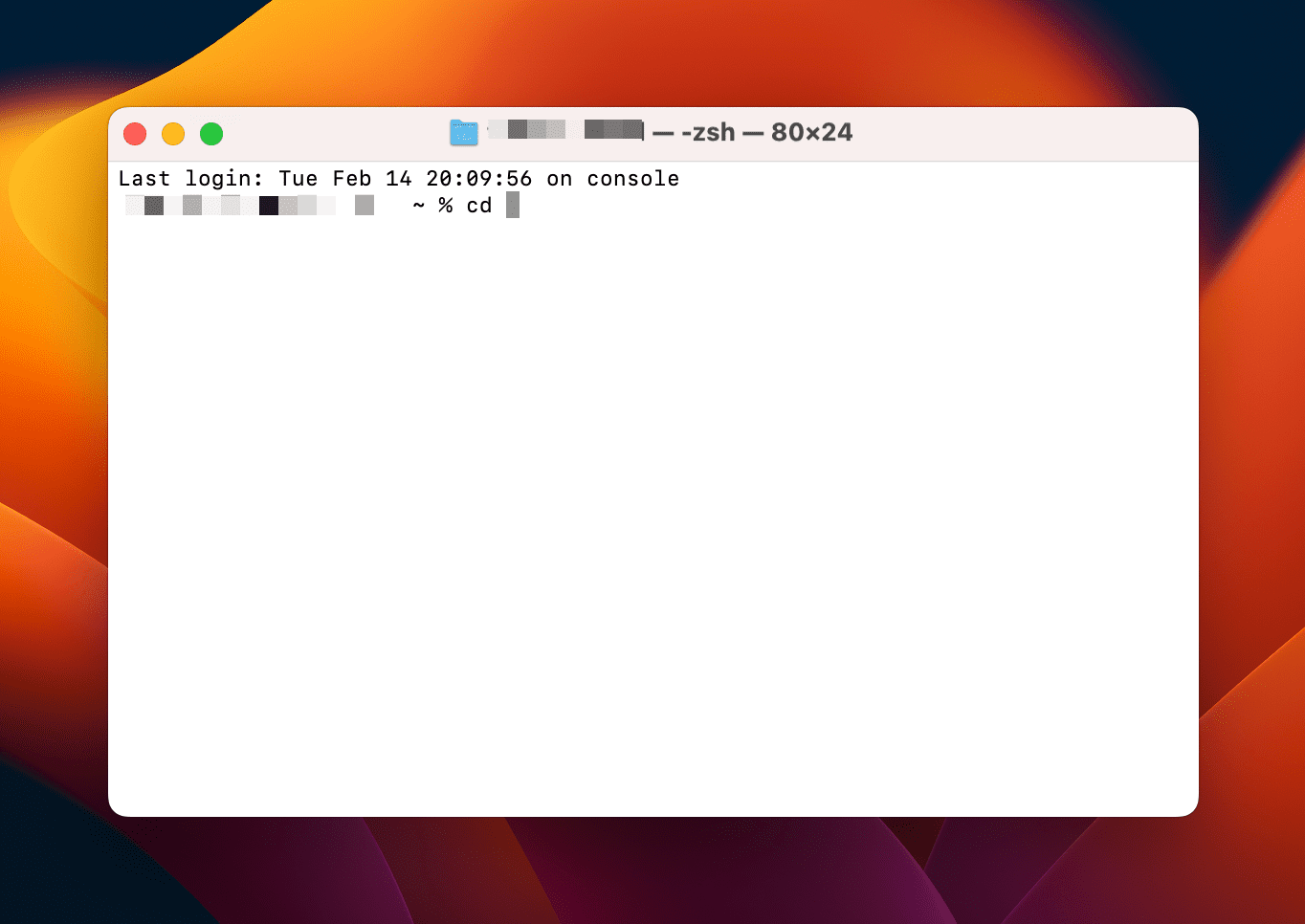
Task: Maximize the Terminal window with green button
Action: (211, 134)
